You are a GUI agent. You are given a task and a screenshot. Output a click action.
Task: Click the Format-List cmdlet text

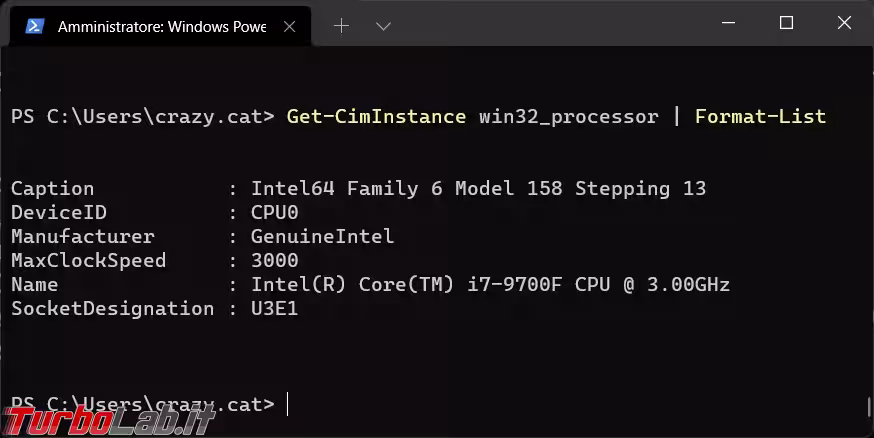point(760,117)
